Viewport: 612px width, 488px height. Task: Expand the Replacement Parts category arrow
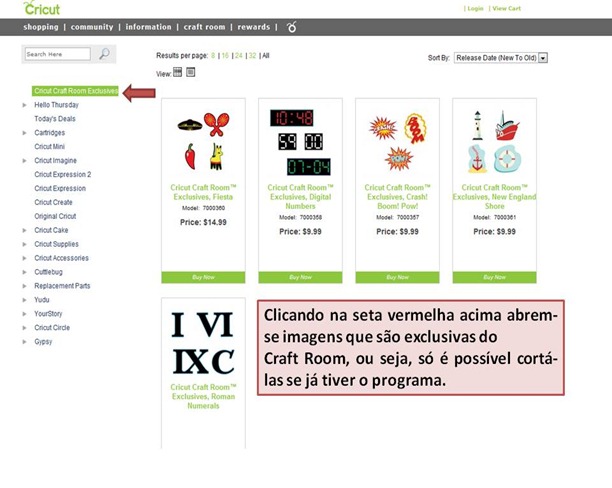click(24, 286)
